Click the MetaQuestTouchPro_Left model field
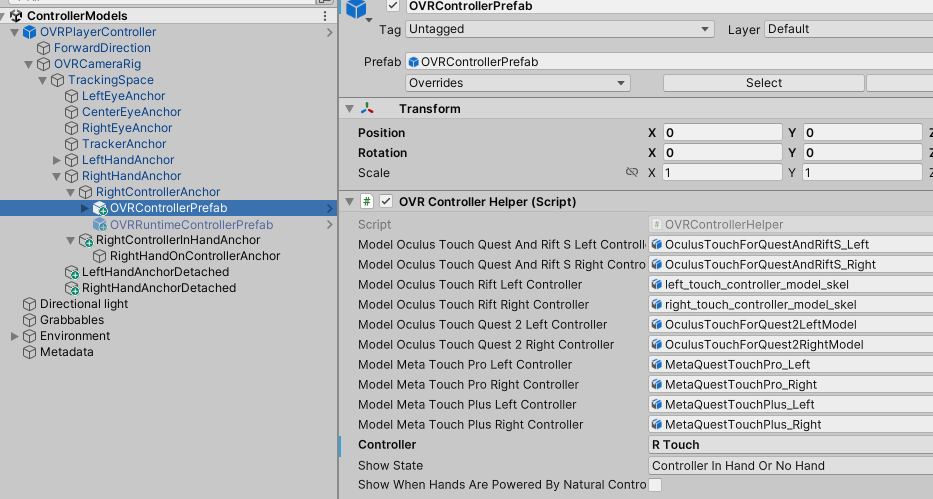 click(790, 365)
